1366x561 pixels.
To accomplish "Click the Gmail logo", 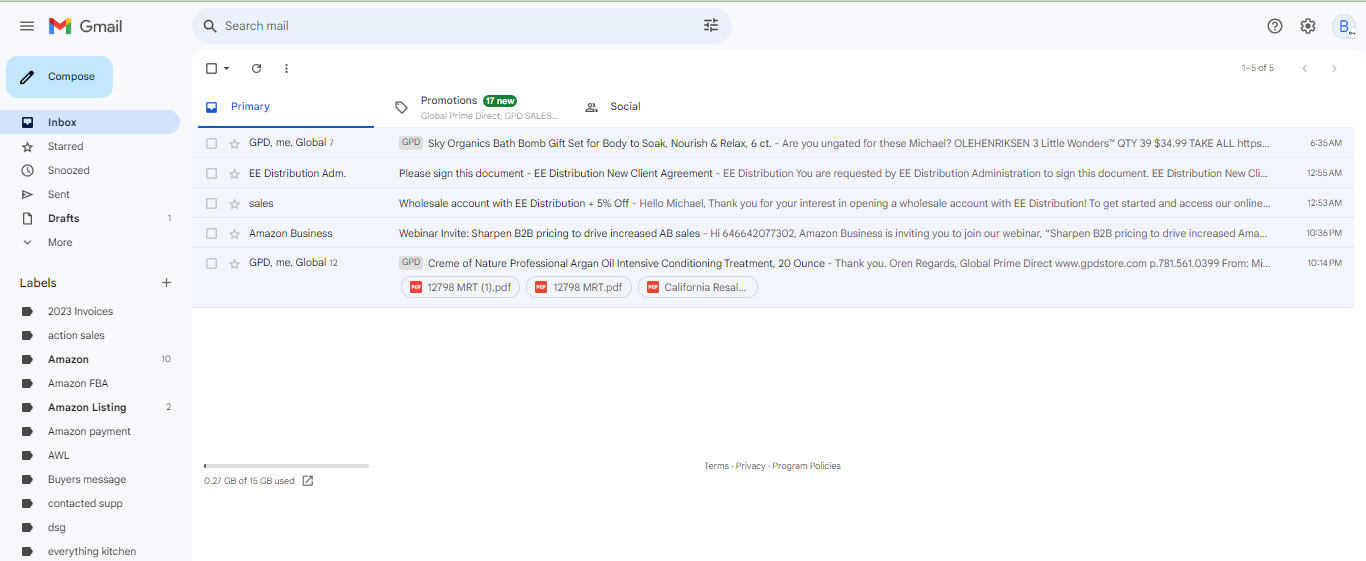I will coord(86,26).
